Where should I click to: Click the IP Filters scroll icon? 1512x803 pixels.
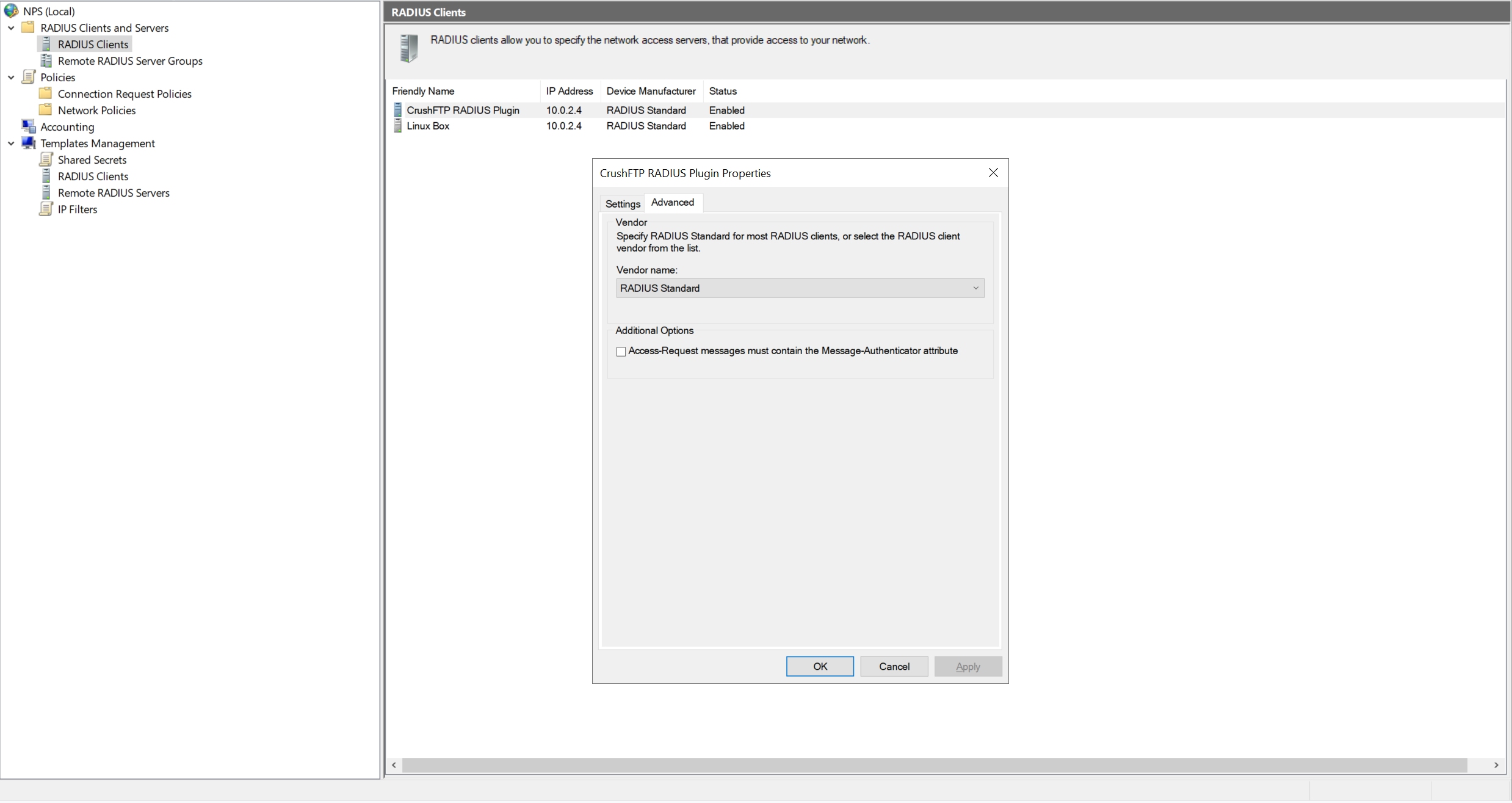(46, 209)
